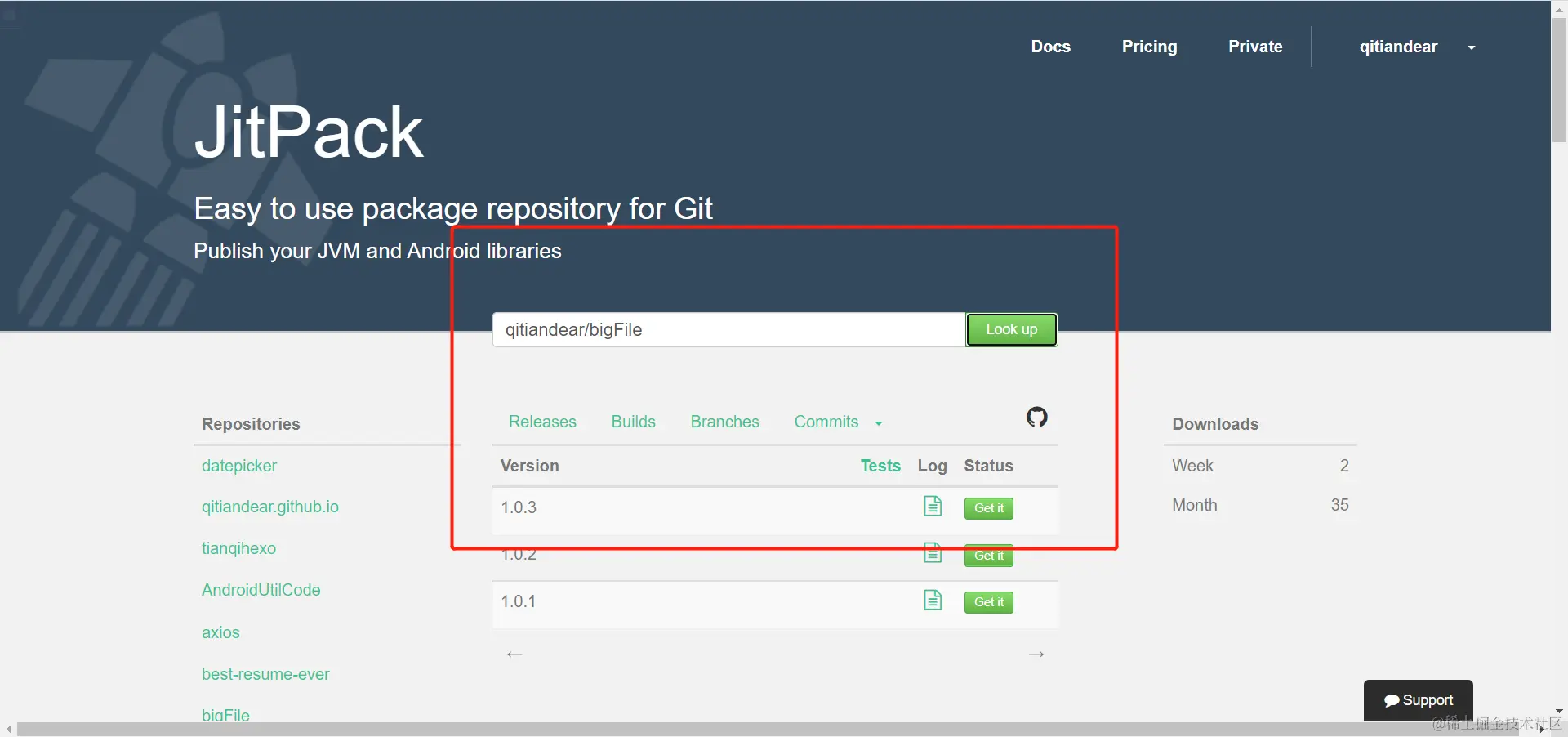Click Get it for version 1.0.1
This screenshot has width=1568, height=737.
click(x=989, y=602)
